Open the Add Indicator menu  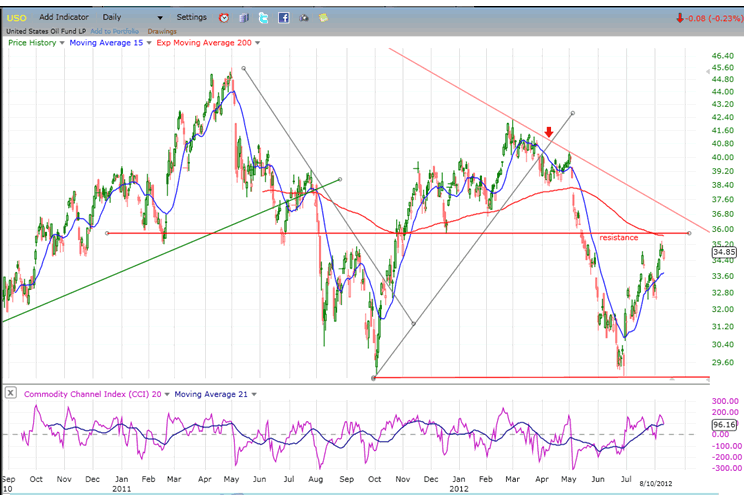pos(64,17)
